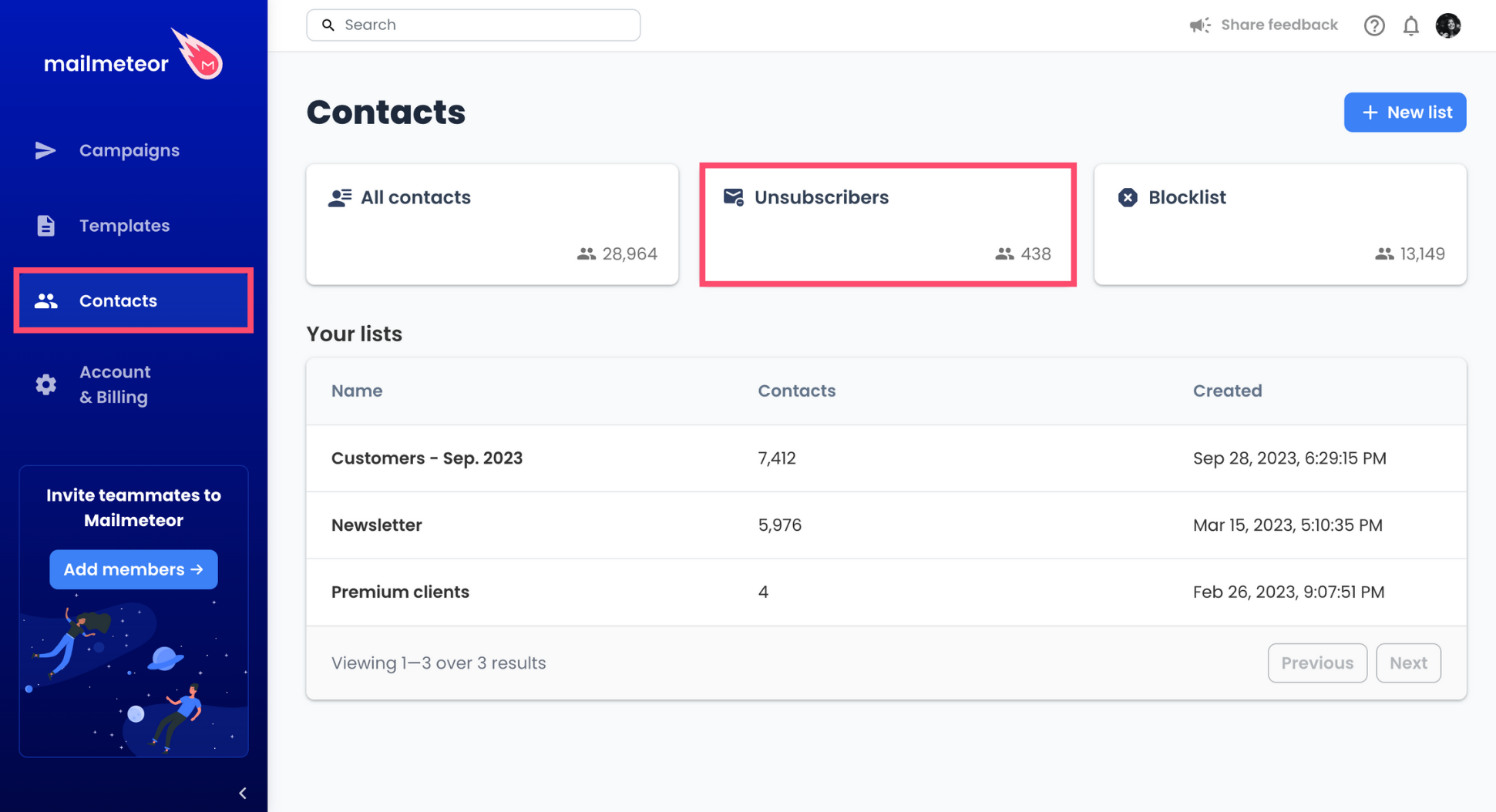Click the 7,412 contacts count

coord(777,458)
